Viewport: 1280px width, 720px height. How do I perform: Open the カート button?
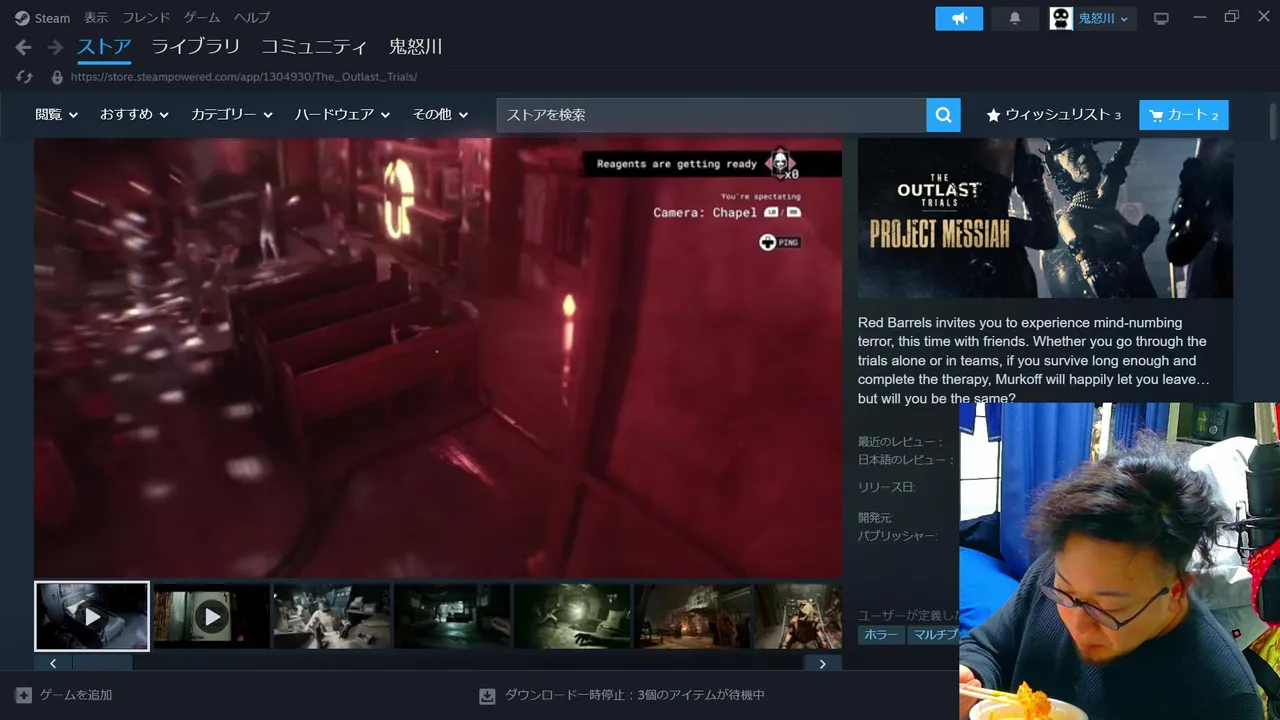coord(1184,115)
